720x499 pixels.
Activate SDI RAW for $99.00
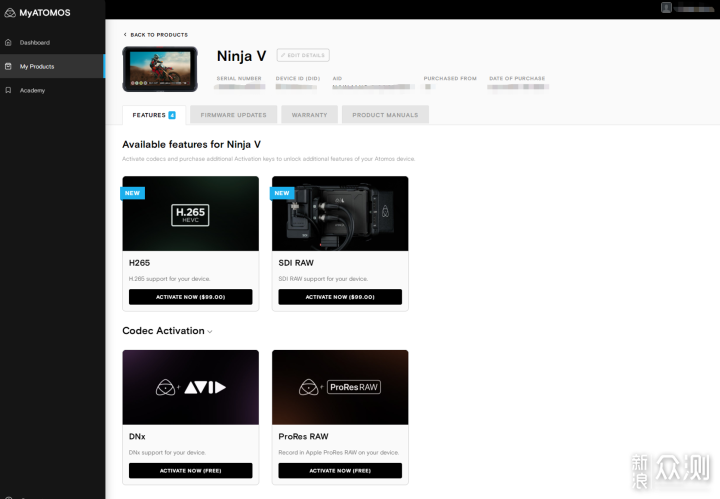point(340,297)
